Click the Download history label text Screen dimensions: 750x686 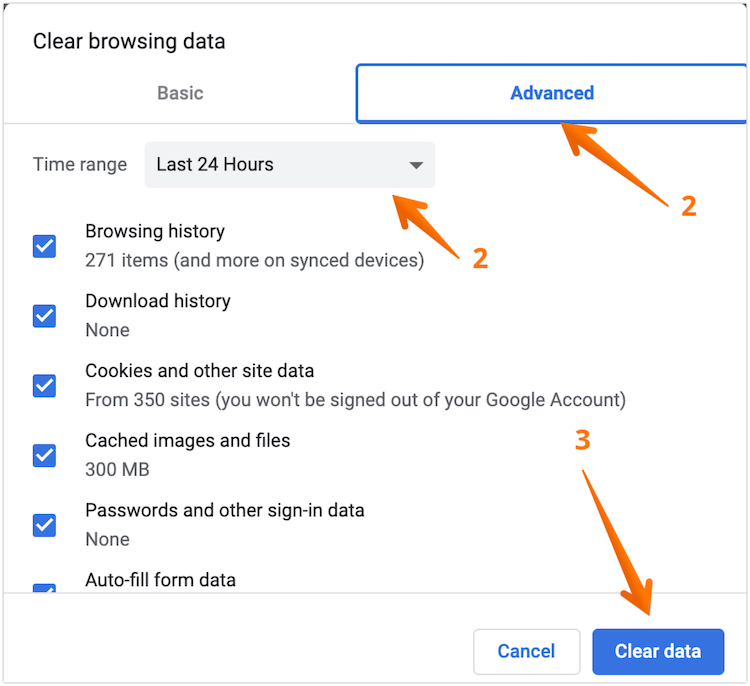pyautogui.click(x=158, y=301)
